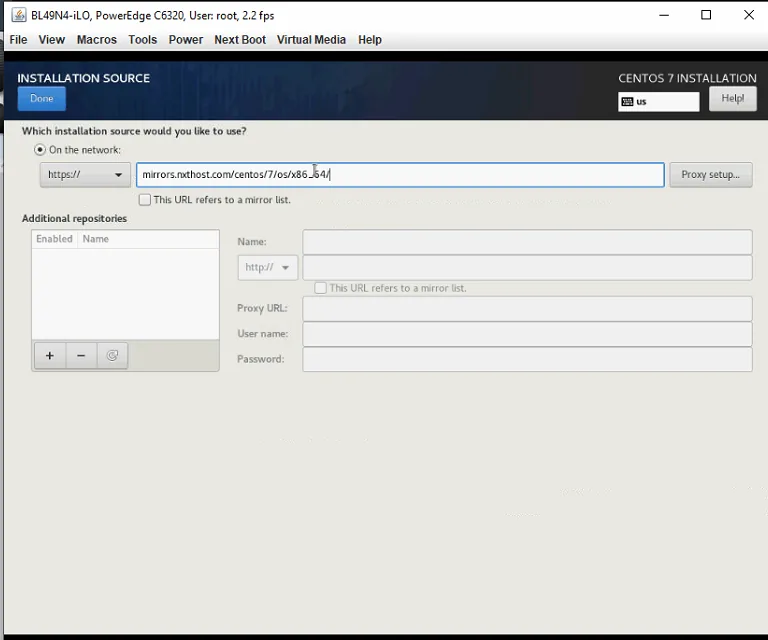Image resolution: width=768 pixels, height=640 pixels.
Task: Click the installation source URL field
Action: pos(400,175)
